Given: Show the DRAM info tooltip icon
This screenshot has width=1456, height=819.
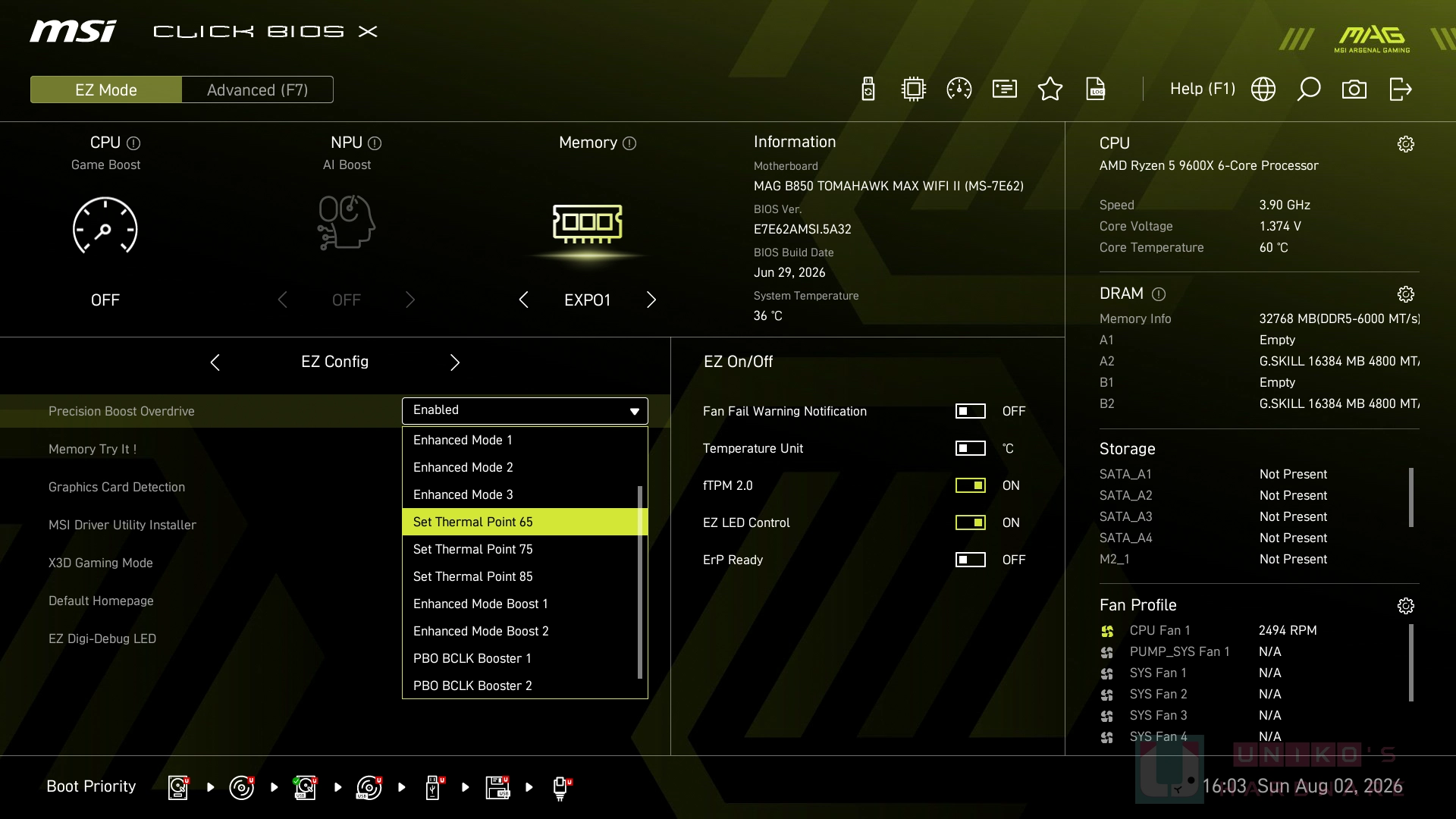Looking at the screenshot, I should tap(1159, 294).
